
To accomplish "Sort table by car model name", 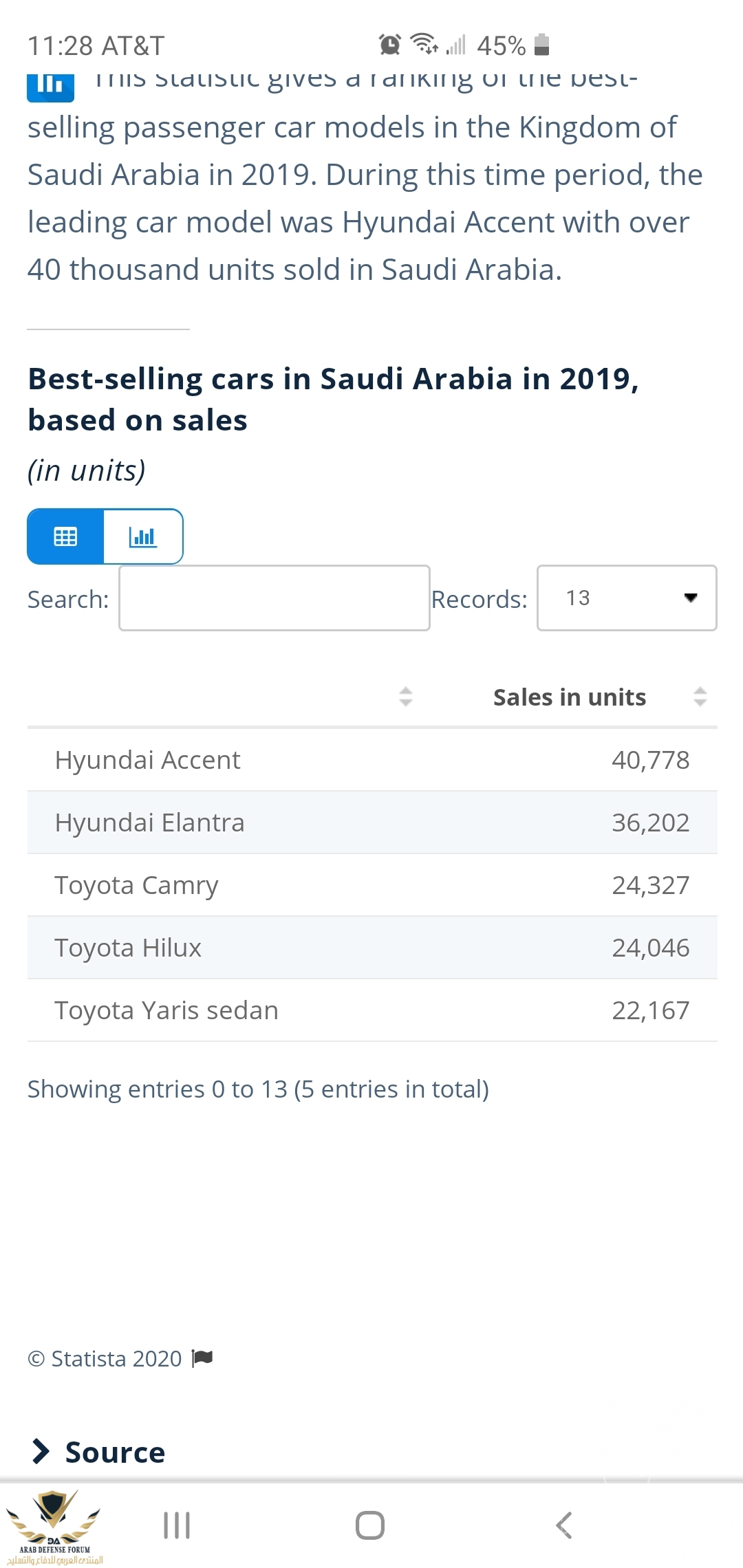I will pyautogui.click(x=405, y=697).
